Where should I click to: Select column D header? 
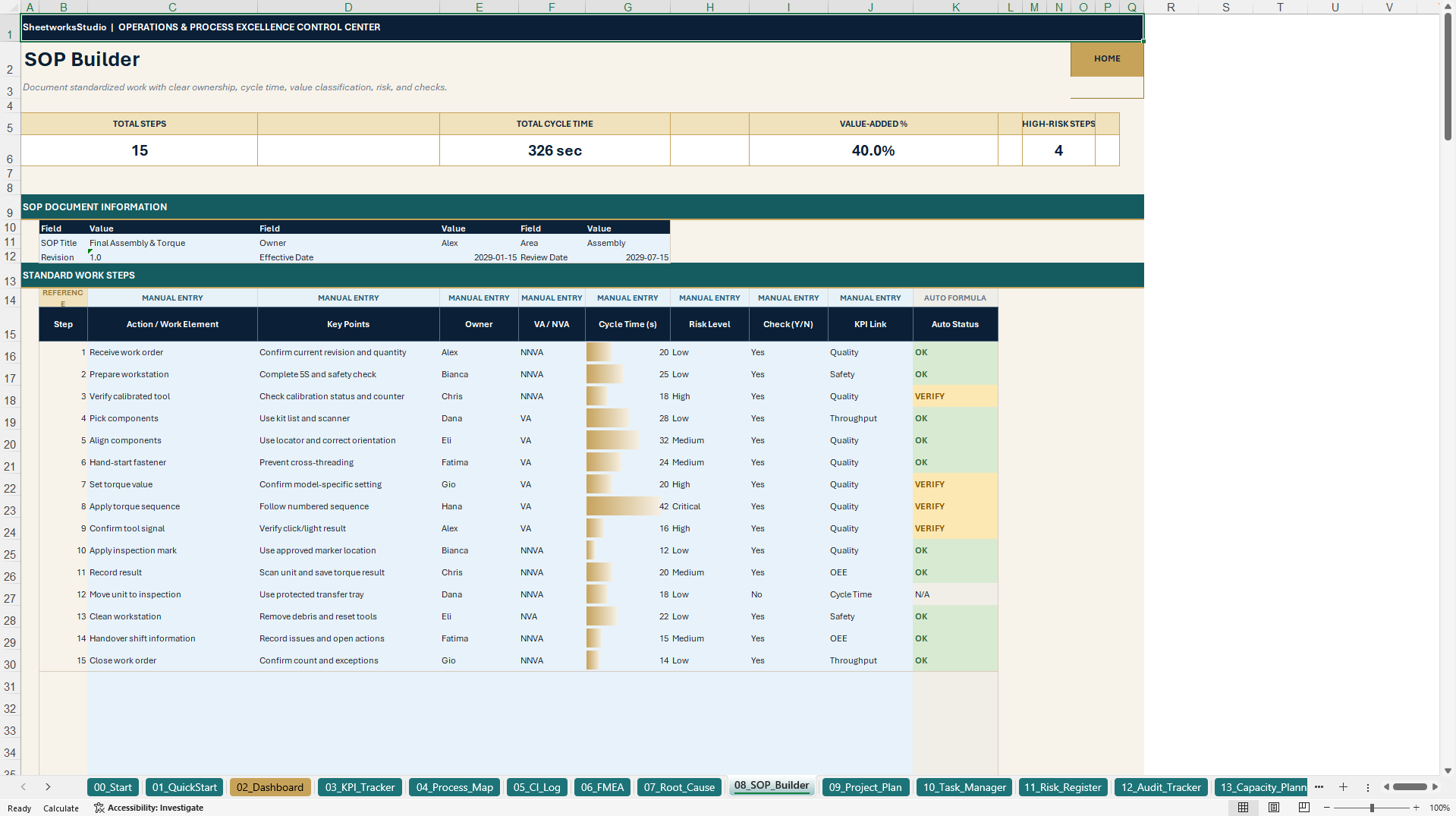pos(348,7)
